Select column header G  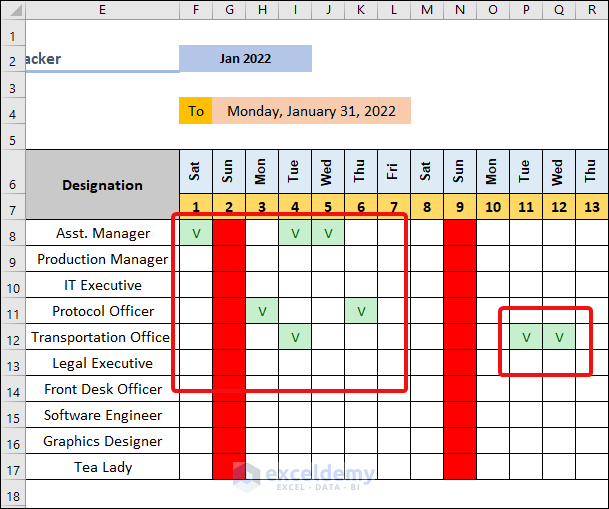point(229,10)
